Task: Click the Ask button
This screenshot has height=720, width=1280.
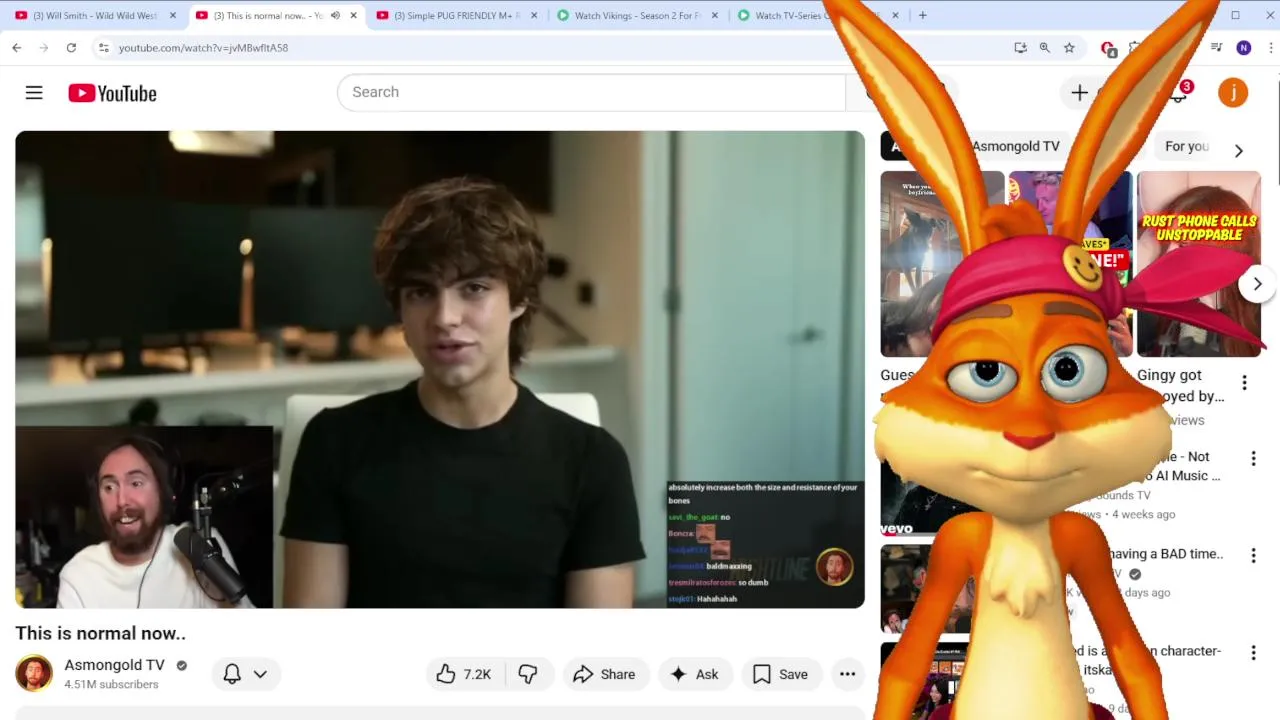Action: [x=694, y=674]
